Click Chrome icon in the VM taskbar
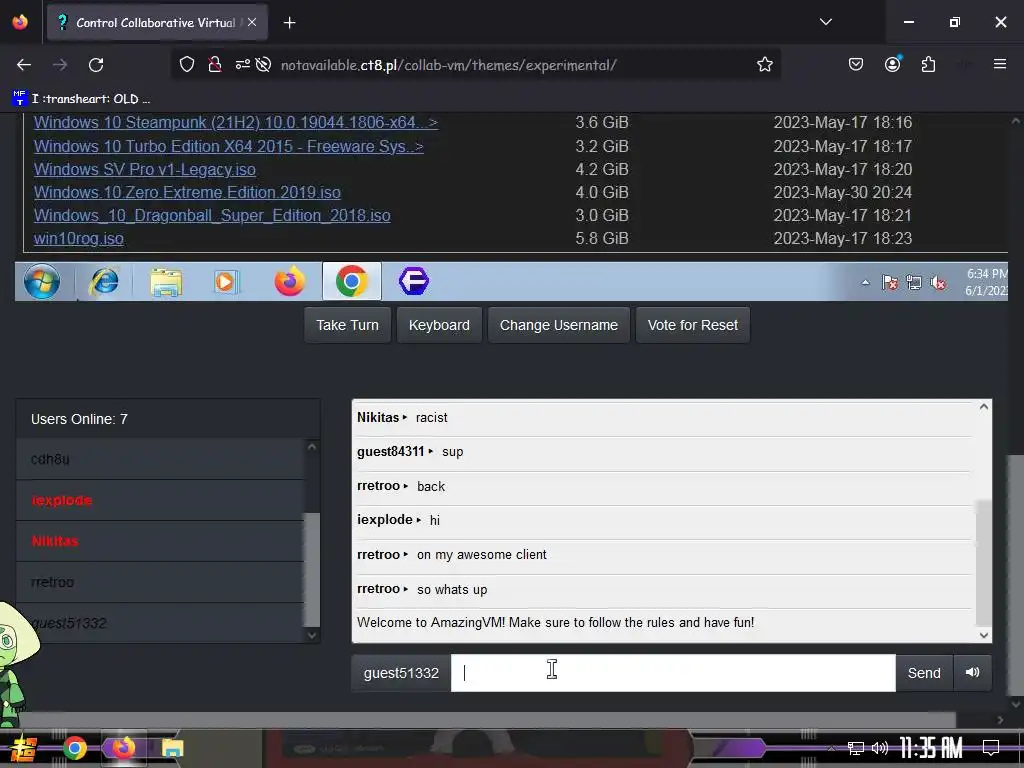This screenshot has height=768, width=1024. pyautogui.click(x=351, y=282)
